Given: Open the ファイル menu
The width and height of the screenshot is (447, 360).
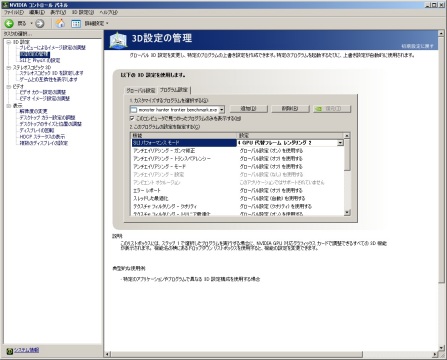Looking at the screenshot, I should coord(14,12).
